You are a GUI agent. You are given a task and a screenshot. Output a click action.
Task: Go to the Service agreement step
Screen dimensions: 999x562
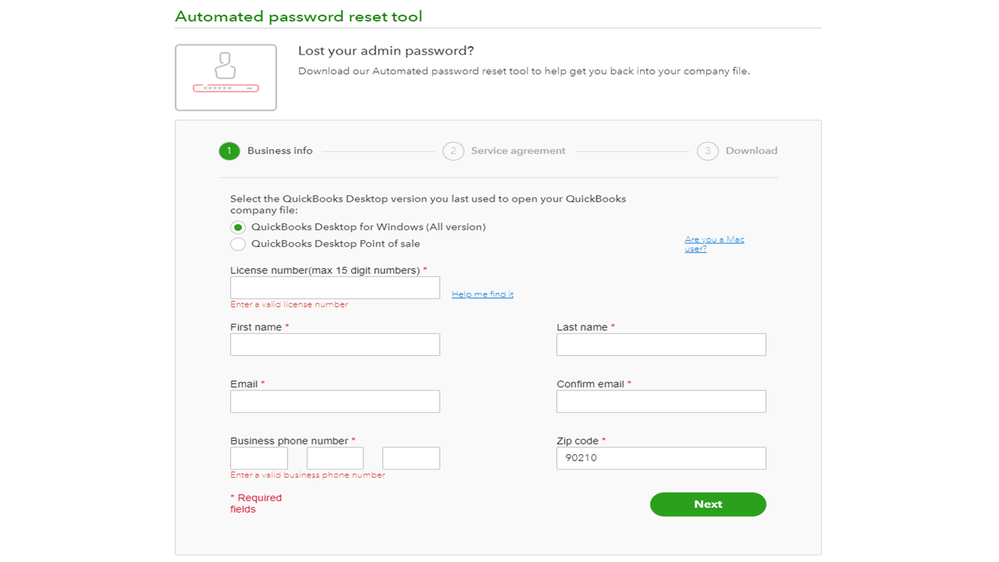[518, 151]
